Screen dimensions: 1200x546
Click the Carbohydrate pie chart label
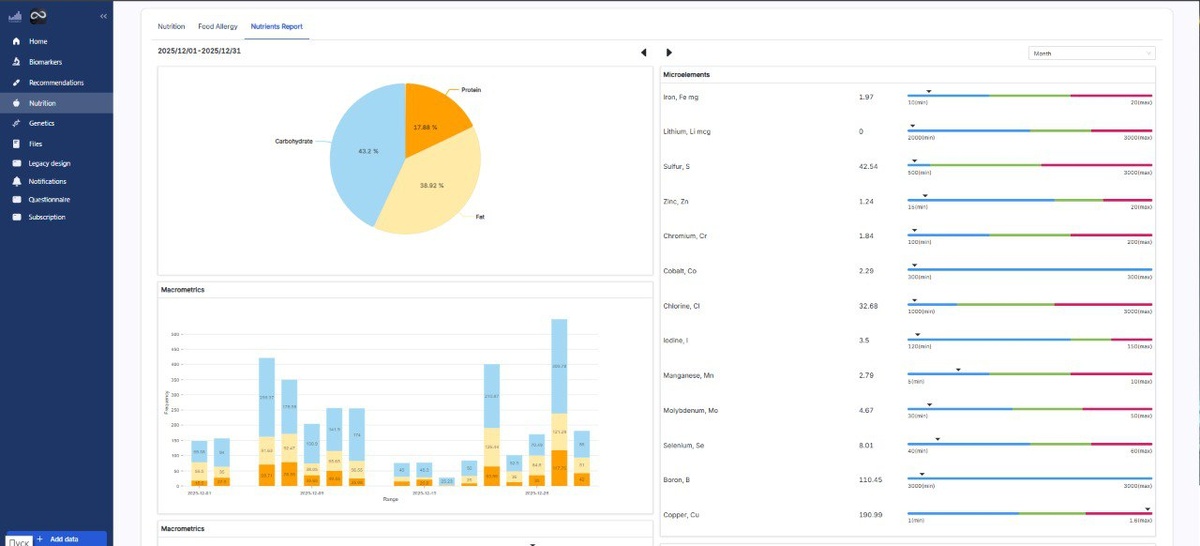pyautogui.click(x=294, y=142)
